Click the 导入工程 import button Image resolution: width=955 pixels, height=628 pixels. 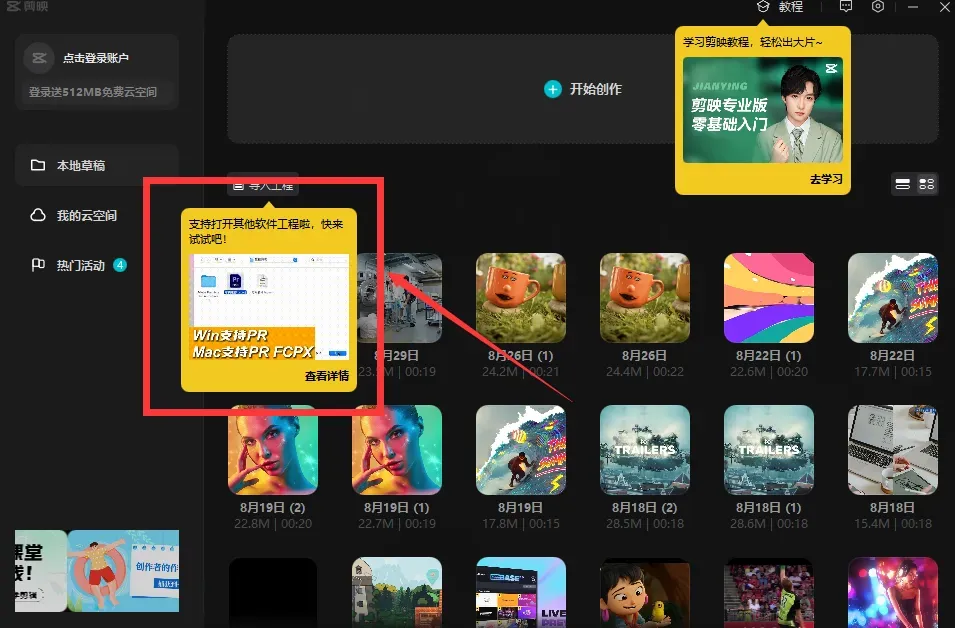[263, 185]
